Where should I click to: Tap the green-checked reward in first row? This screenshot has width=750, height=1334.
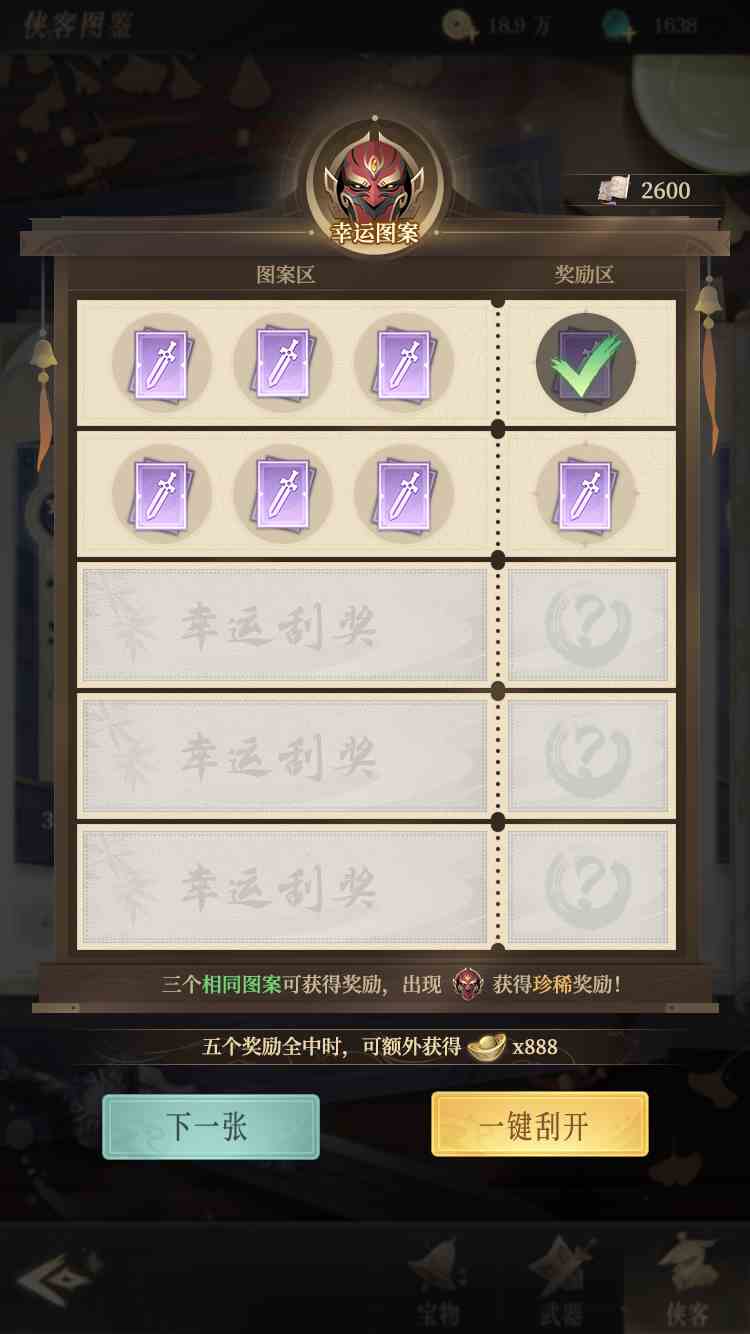[x=586, y=363]
